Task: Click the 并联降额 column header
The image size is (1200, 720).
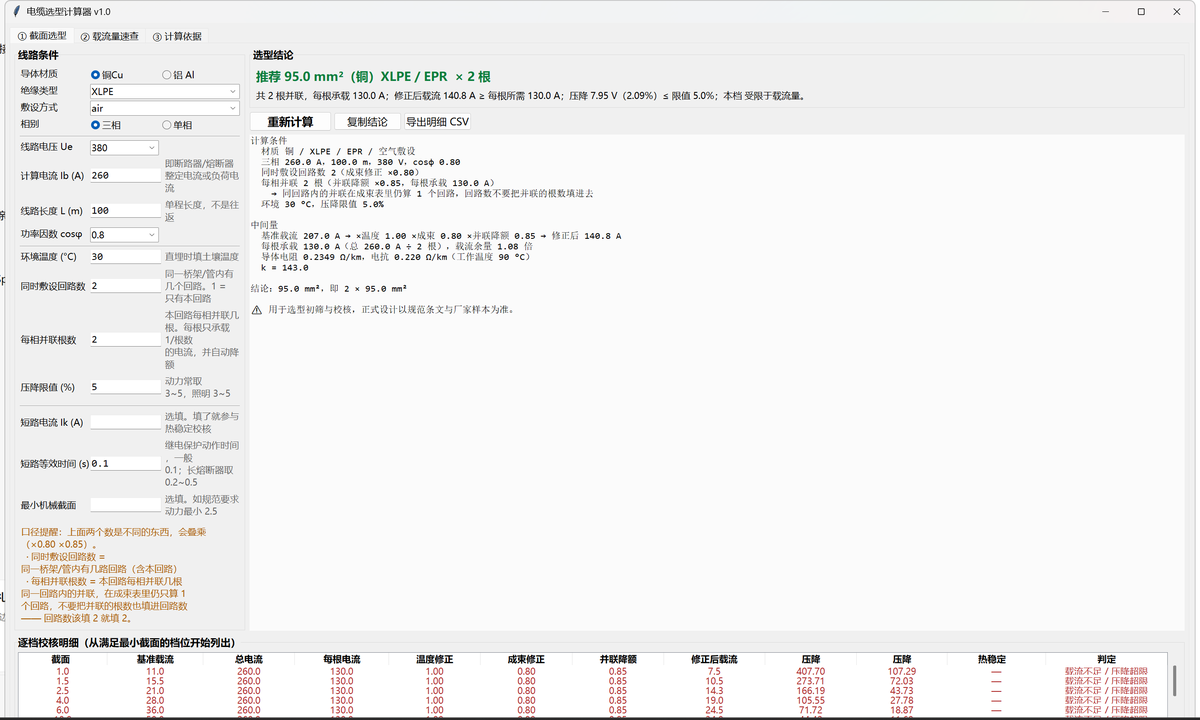Action: (x=619, y=659)
